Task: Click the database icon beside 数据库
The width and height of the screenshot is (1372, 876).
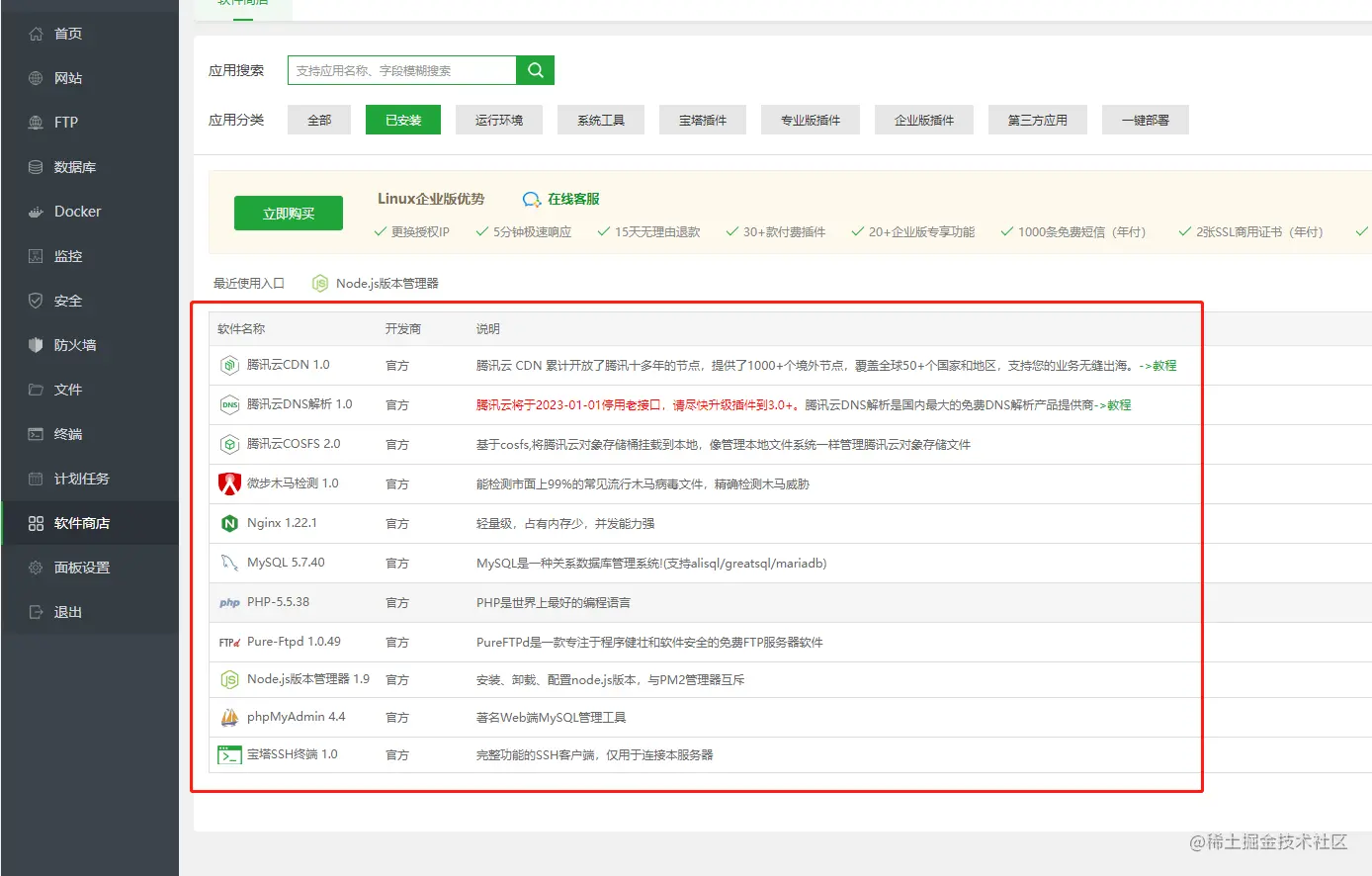Action: click(37, 167)
